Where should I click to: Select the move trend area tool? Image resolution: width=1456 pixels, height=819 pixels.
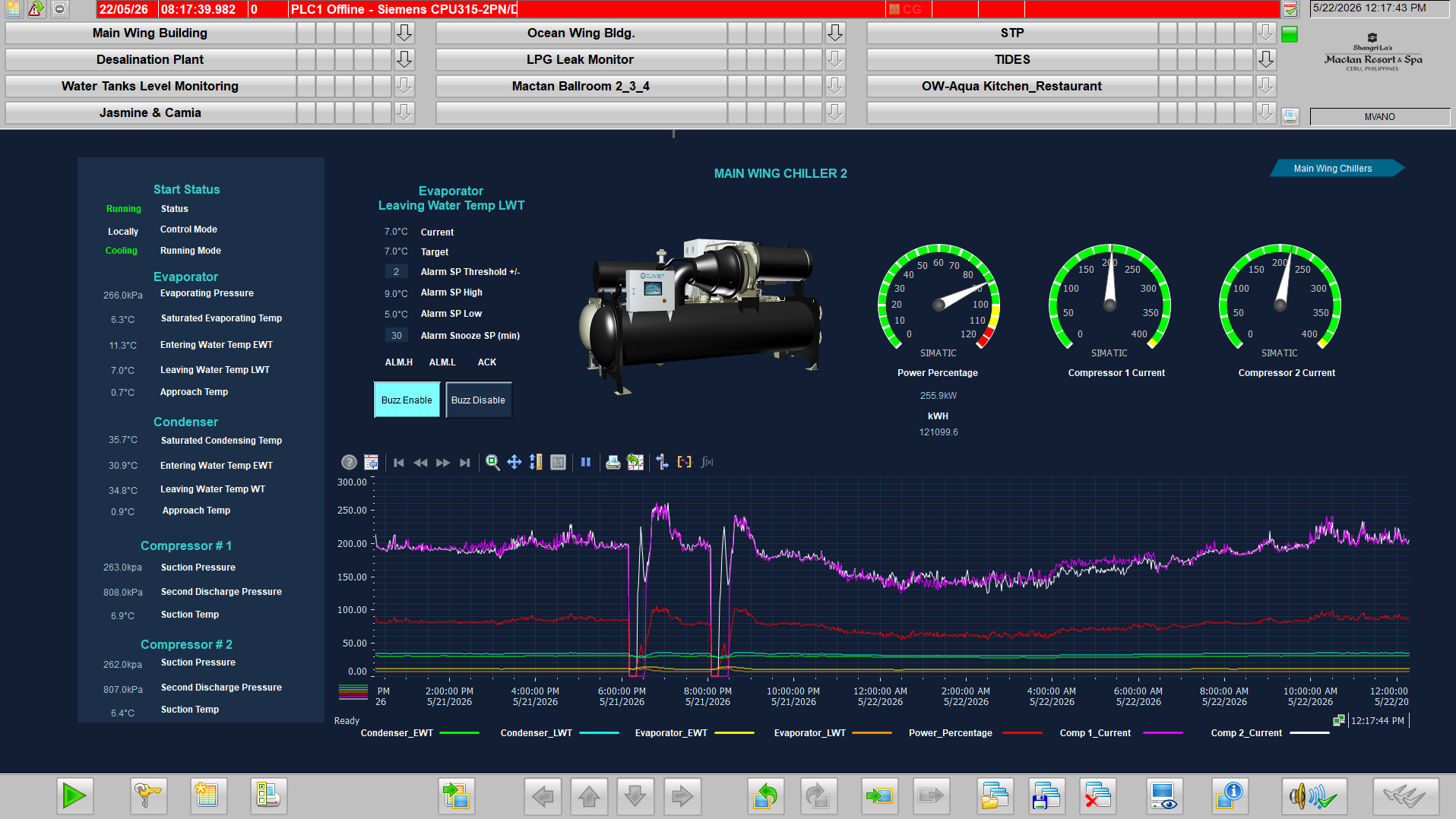point(514,462)
